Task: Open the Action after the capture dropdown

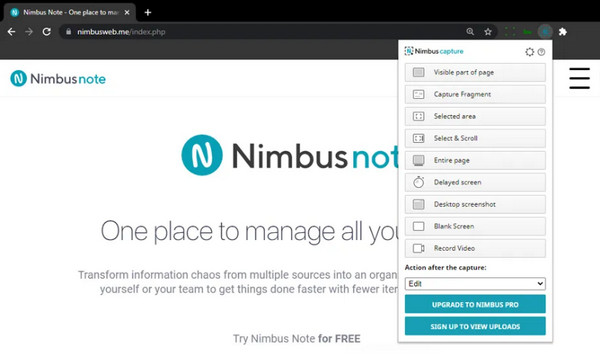Action: (x=475, y=283)
